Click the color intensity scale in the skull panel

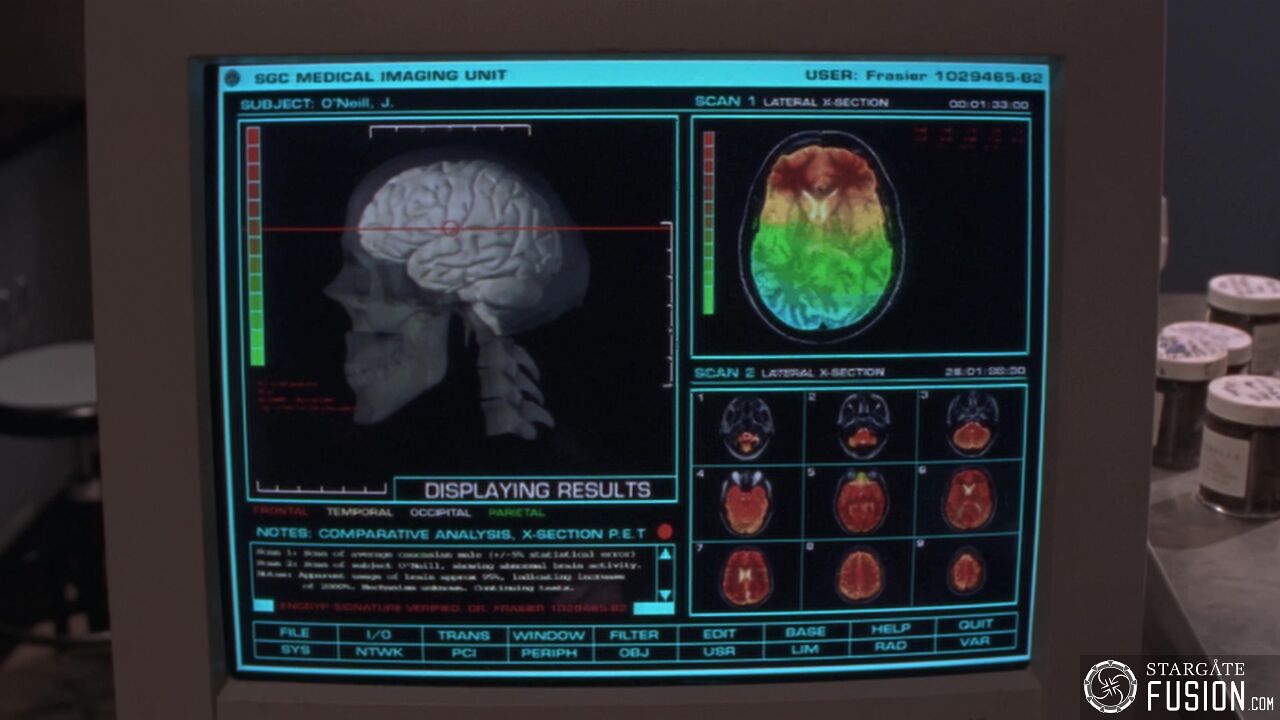pos(256,245)
